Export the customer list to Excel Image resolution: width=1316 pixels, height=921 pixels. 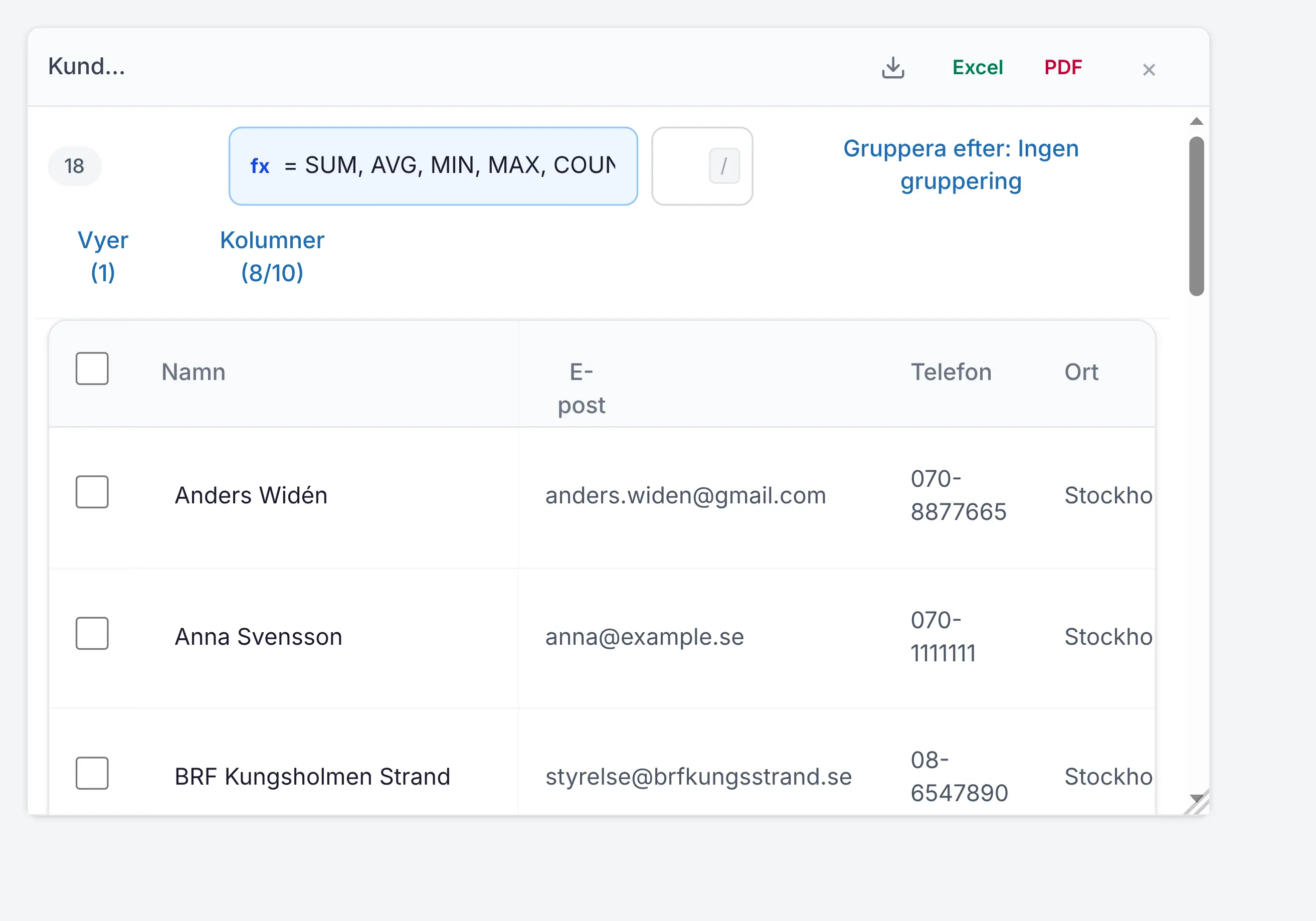tap(977, 68)
